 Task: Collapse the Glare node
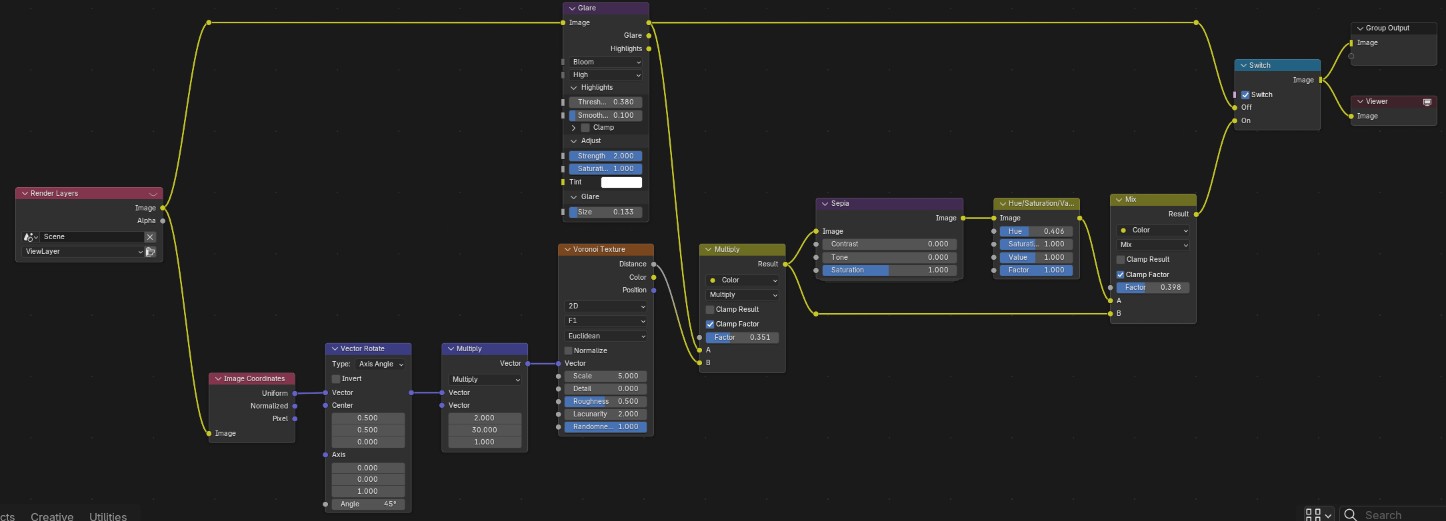571,8
